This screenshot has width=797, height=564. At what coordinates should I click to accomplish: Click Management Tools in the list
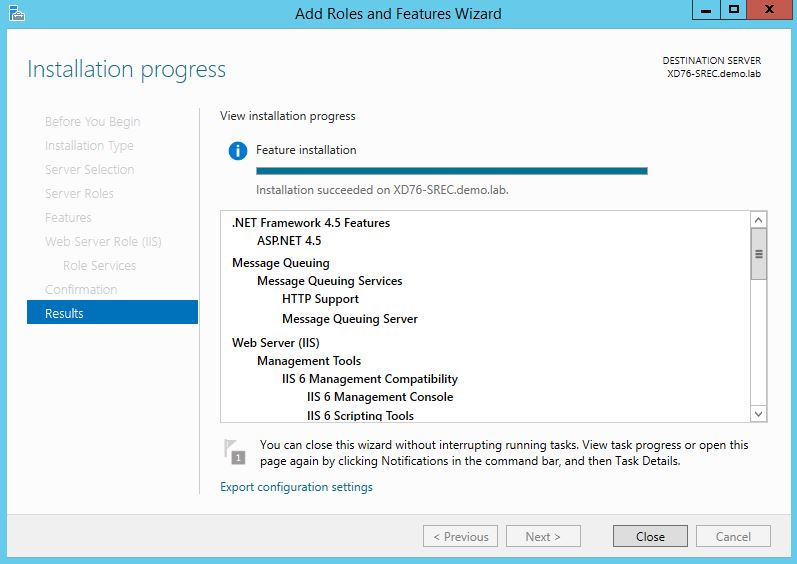(x=308, y=361)
